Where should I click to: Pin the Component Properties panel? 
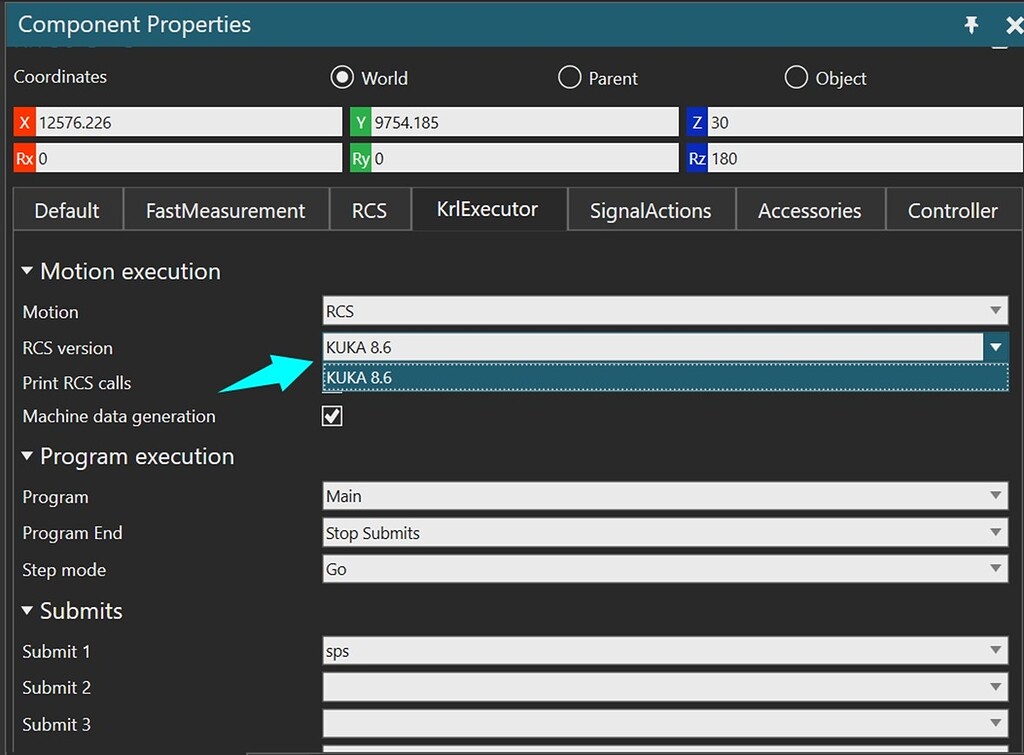coord(971,24)
